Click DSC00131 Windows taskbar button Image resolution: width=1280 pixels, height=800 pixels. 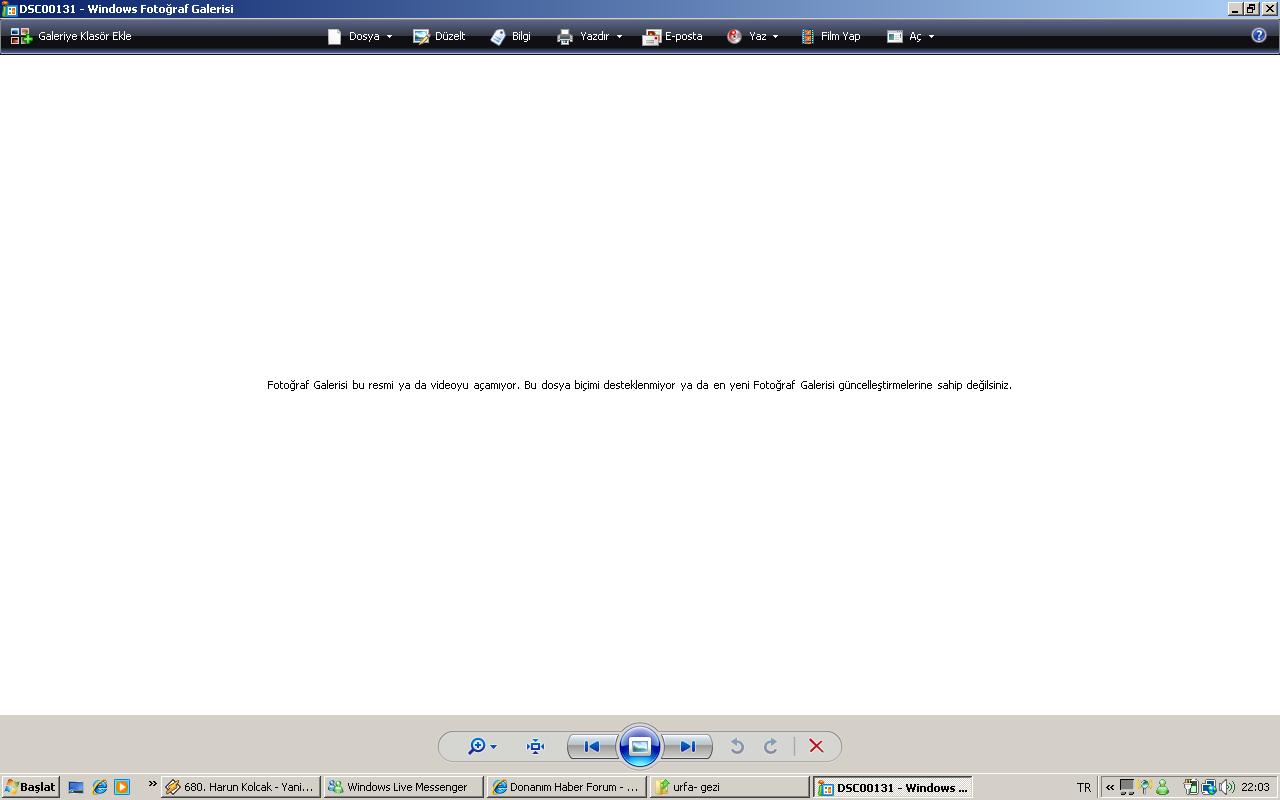pos(892,787)
